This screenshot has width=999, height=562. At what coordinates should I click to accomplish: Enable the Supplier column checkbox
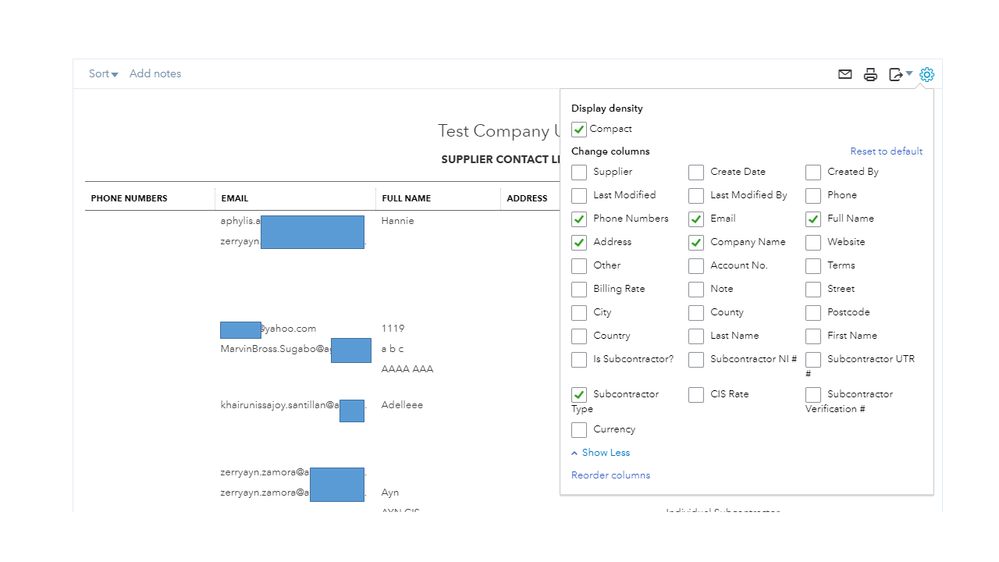click(579, 172)
